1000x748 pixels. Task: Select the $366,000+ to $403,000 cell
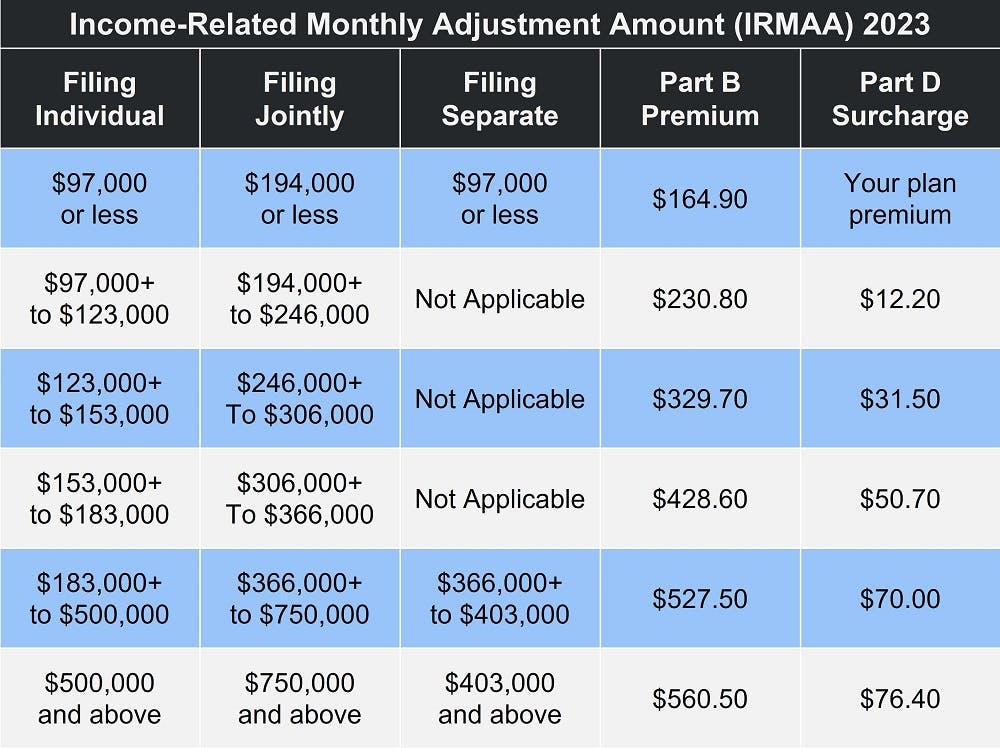coord(500,599)
